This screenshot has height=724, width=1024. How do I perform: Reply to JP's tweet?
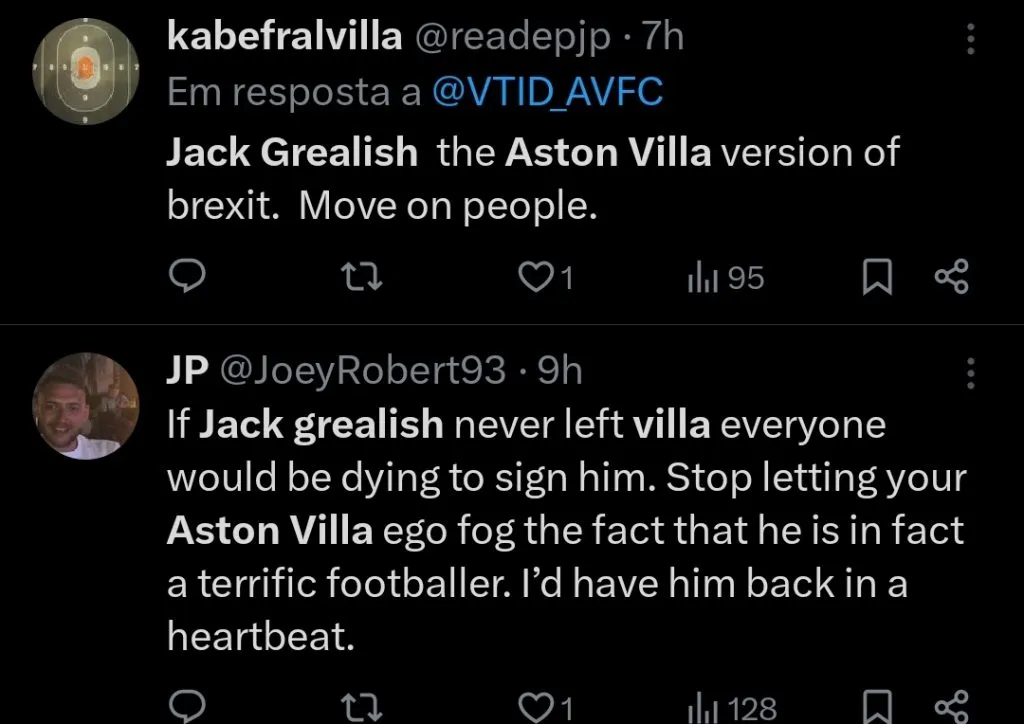pyautogui.click(x=186, y=708)
